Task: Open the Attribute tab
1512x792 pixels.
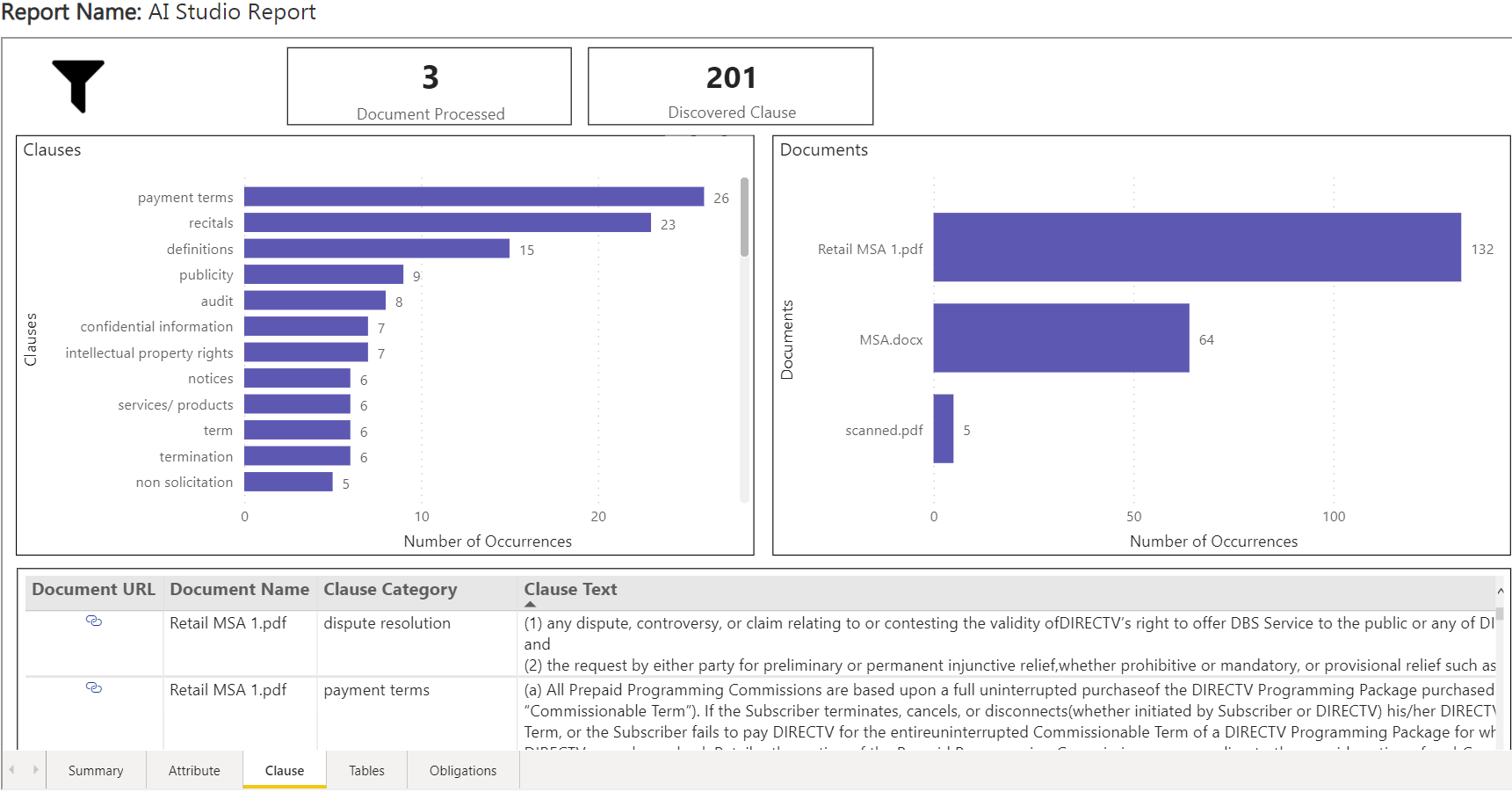Action: click(x=194, y=771)
